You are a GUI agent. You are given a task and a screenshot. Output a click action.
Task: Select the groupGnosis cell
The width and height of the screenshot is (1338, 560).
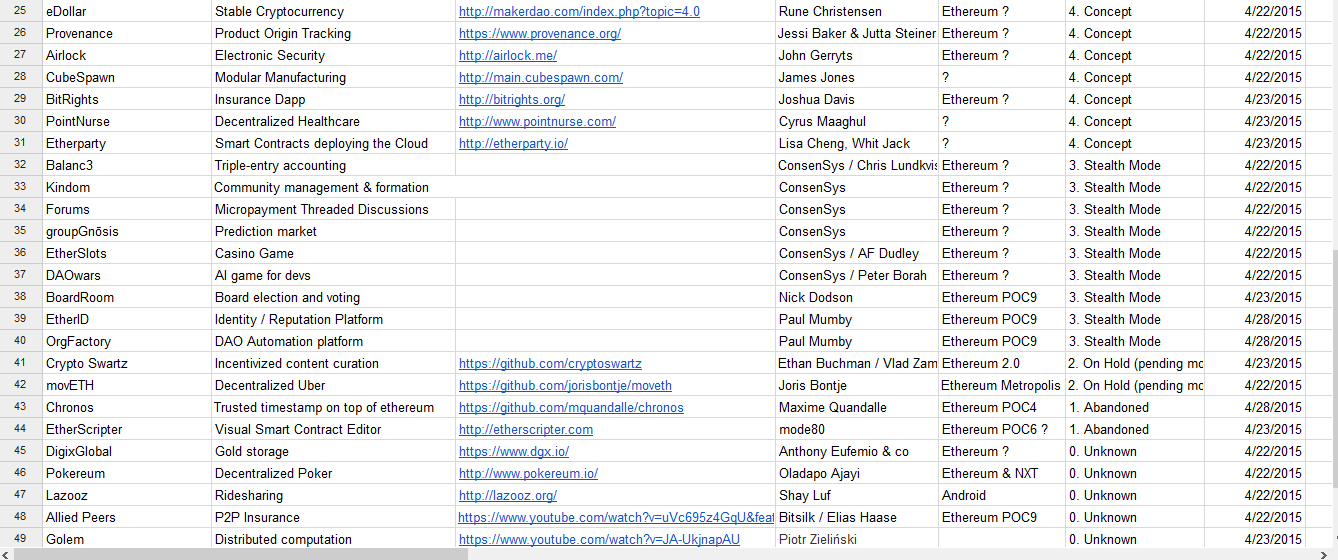pos(127,232)
